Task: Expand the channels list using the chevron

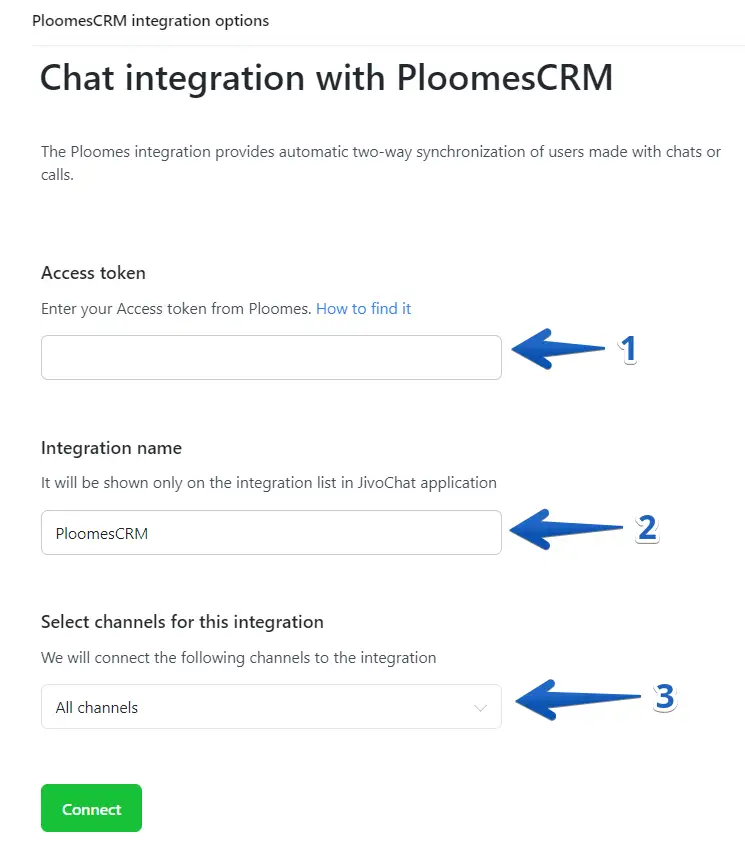Action: coord(480,708)
